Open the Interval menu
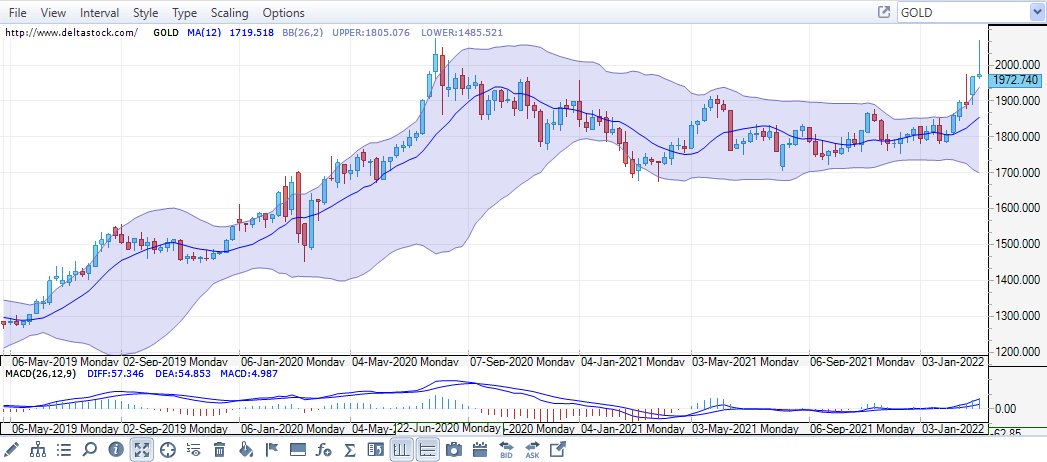Image resolution: width=1047 pixels, height=462 pixels. (99, 13)
